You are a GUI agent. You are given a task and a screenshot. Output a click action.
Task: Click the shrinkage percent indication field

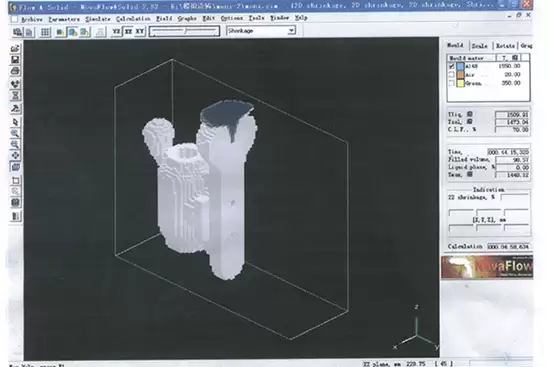pyautogui.click(x=515, y=197)
